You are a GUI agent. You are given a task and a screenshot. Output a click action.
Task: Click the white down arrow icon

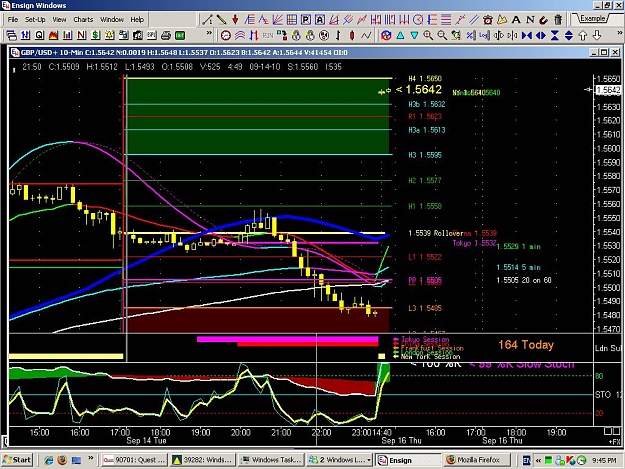597,35
